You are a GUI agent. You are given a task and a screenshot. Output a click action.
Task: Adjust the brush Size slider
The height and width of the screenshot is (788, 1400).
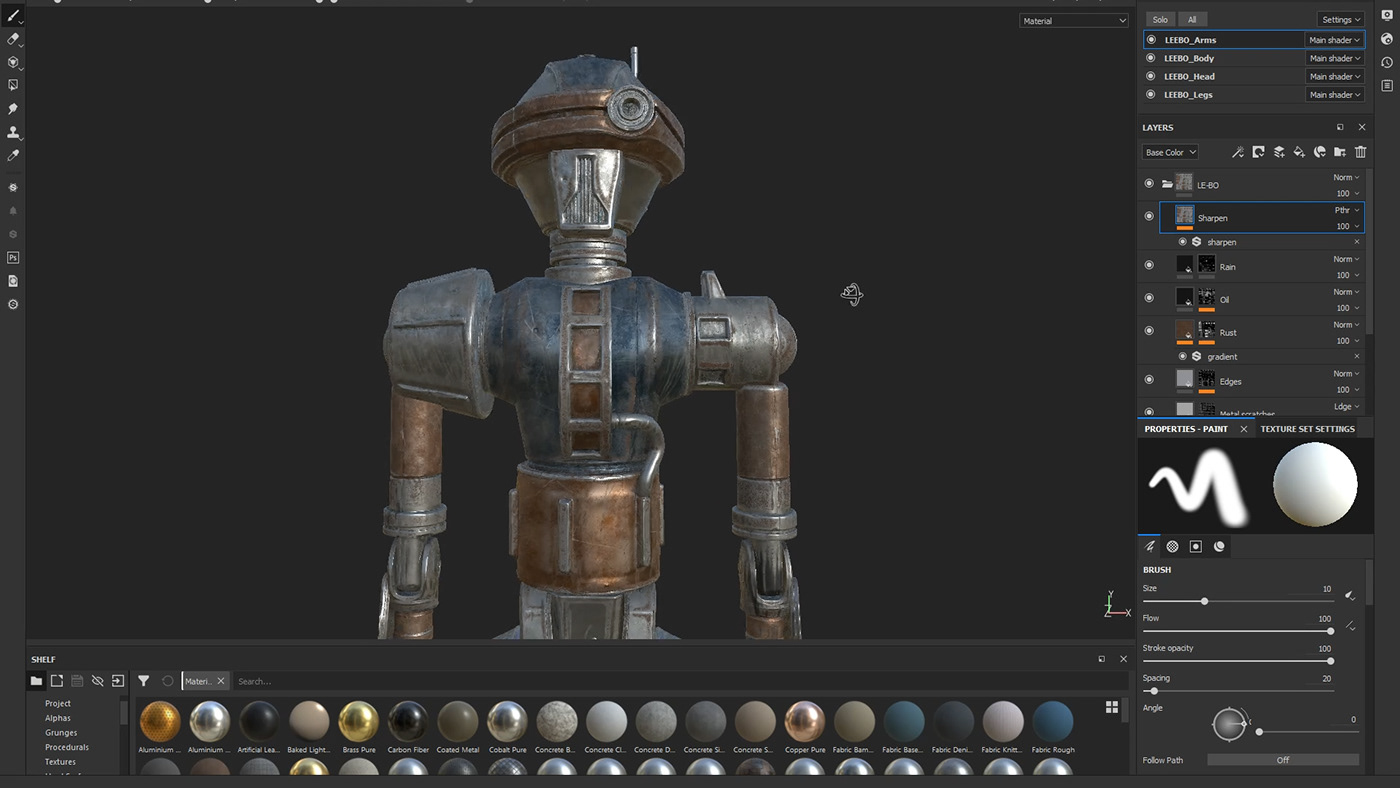pos(1238,601)
